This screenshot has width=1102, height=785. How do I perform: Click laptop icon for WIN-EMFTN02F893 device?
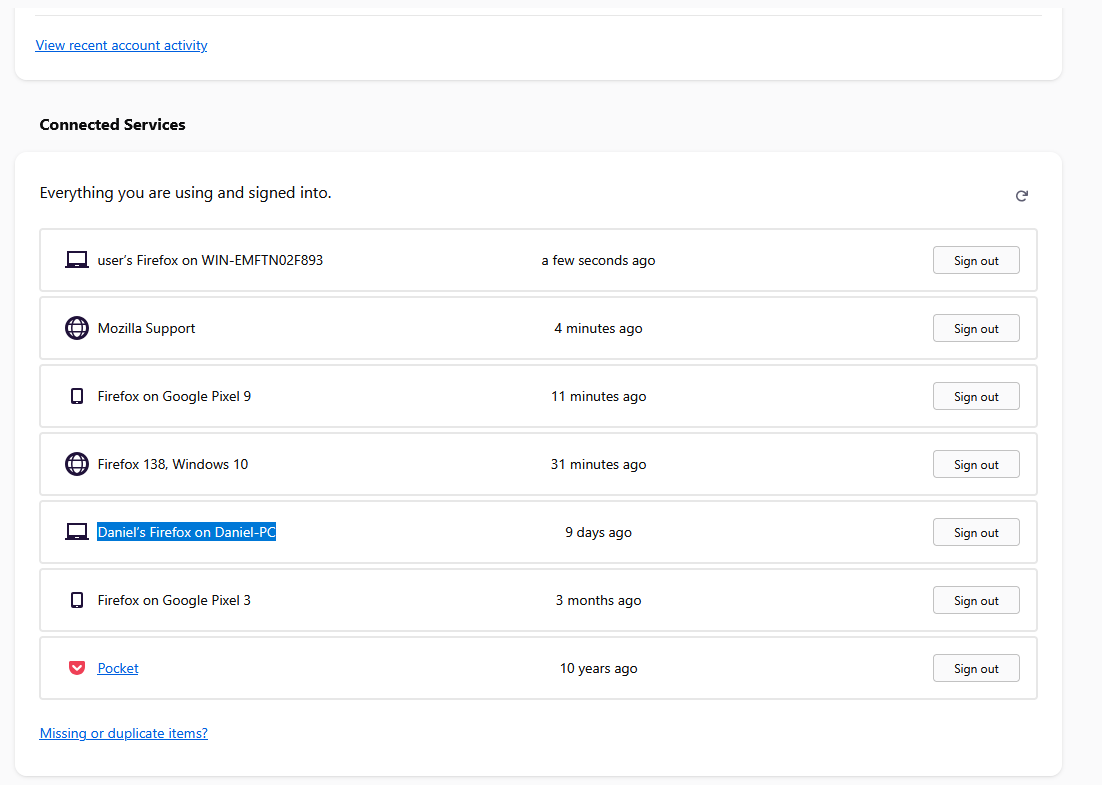point(77,260)
